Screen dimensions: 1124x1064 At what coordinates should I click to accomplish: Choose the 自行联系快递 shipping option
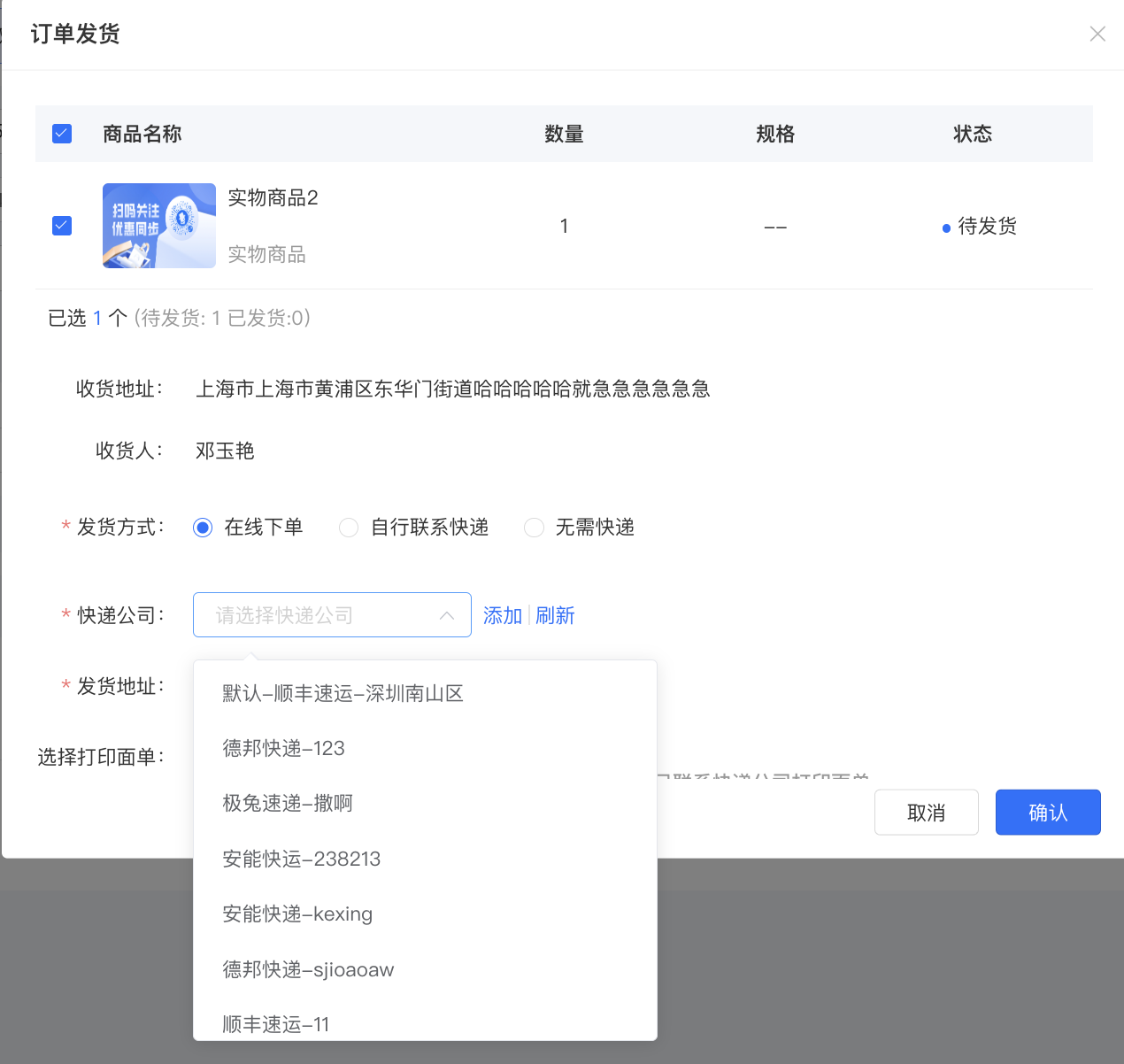pos(414,528)
